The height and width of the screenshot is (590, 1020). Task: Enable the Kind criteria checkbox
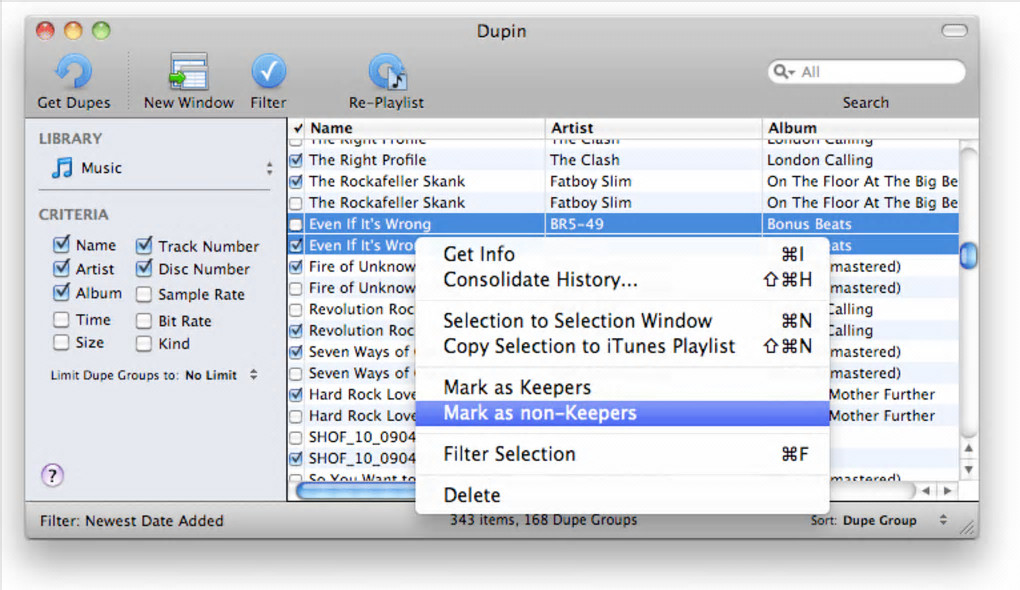[144, 343]
